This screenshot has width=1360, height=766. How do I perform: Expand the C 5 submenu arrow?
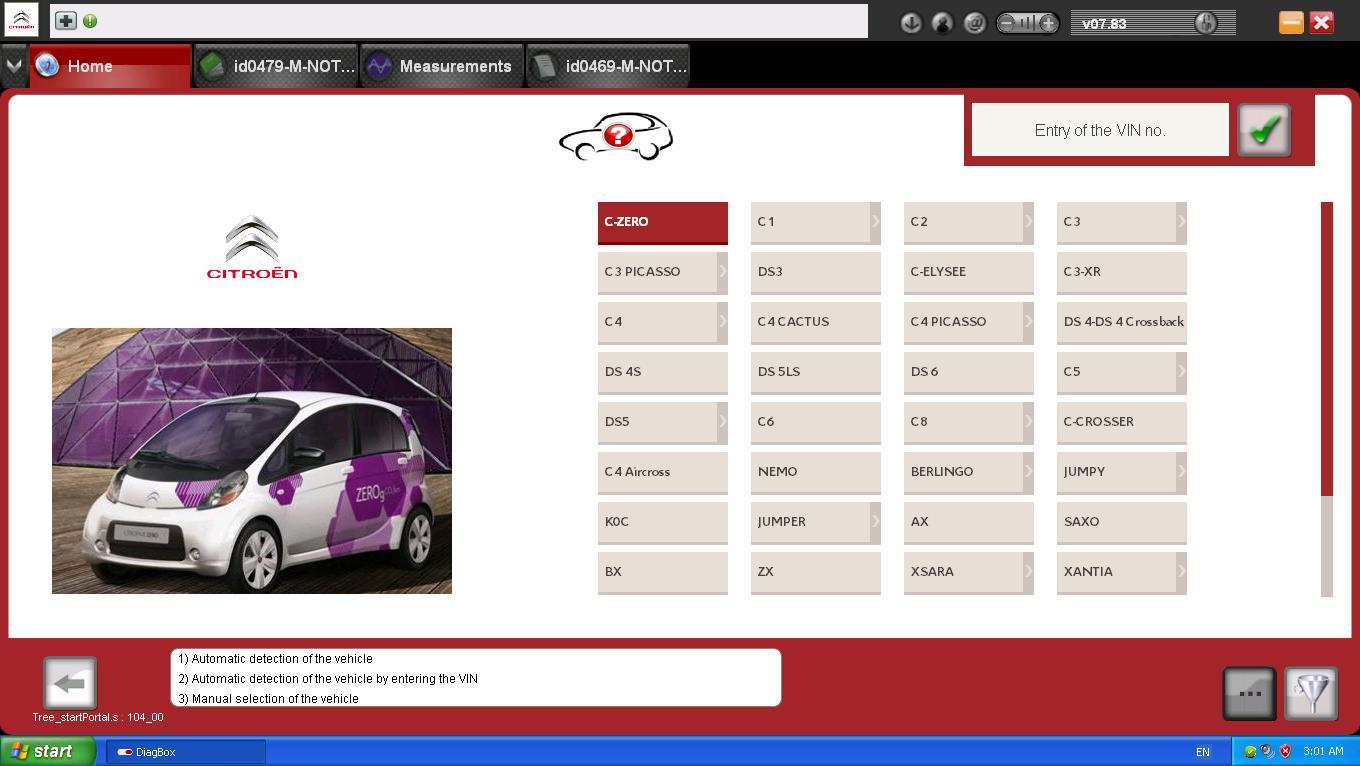pos(1182,372)
